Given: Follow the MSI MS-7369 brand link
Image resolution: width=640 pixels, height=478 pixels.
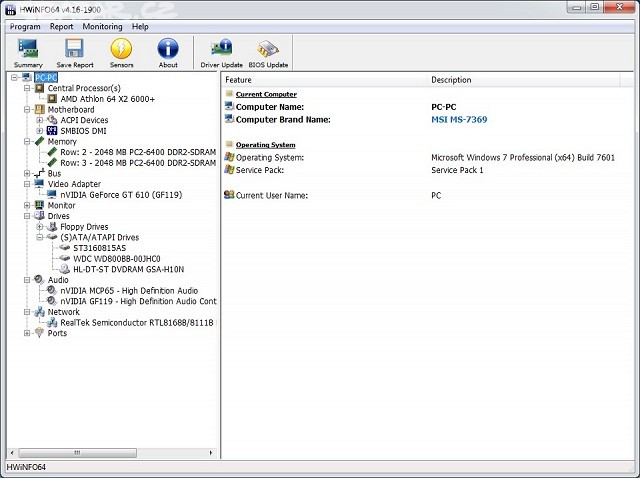Looking at the screenshot, I should coord(459,120).
